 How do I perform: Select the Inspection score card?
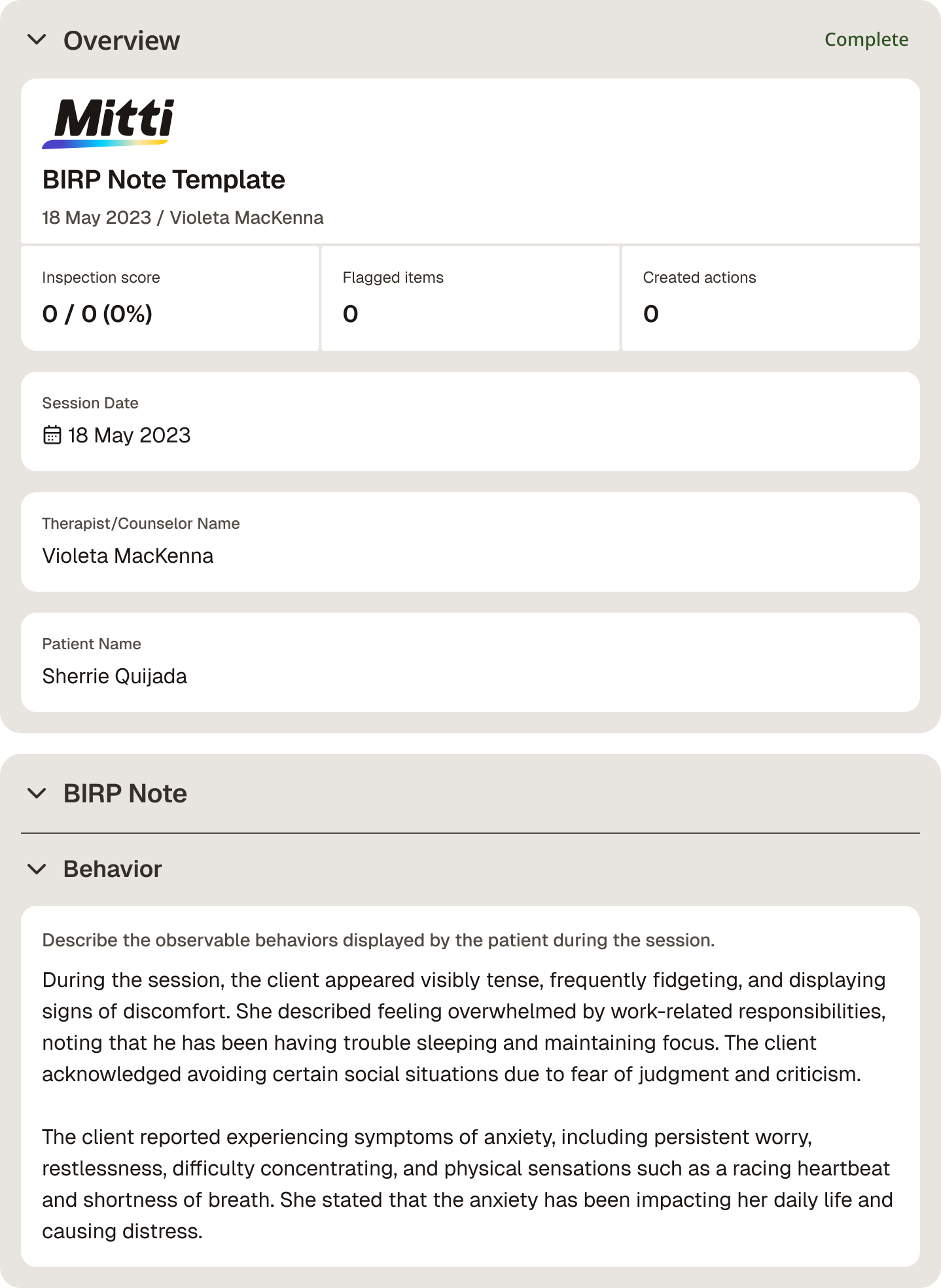tap(170, 298)
